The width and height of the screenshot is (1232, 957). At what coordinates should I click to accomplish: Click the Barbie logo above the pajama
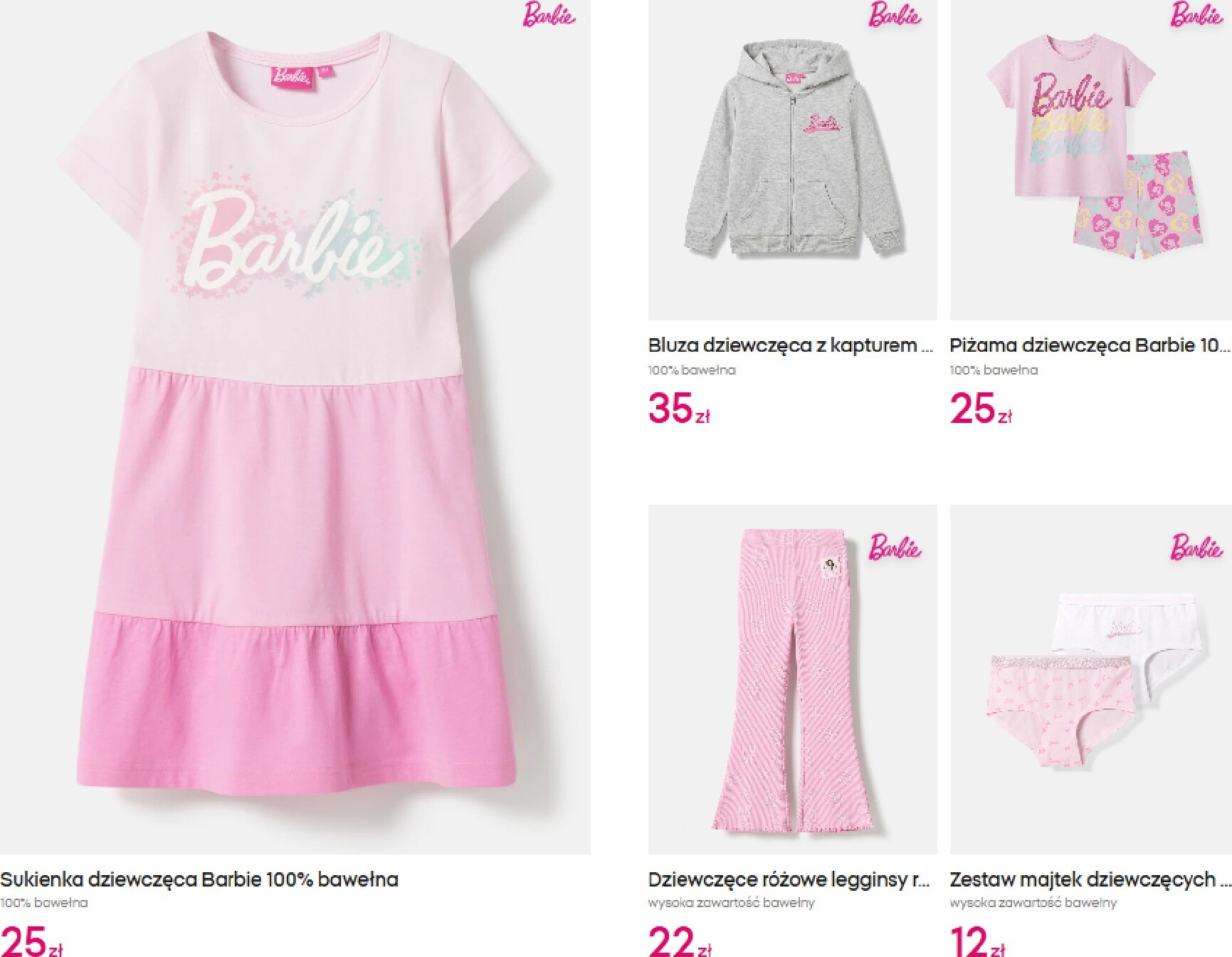pos(1196,15)
